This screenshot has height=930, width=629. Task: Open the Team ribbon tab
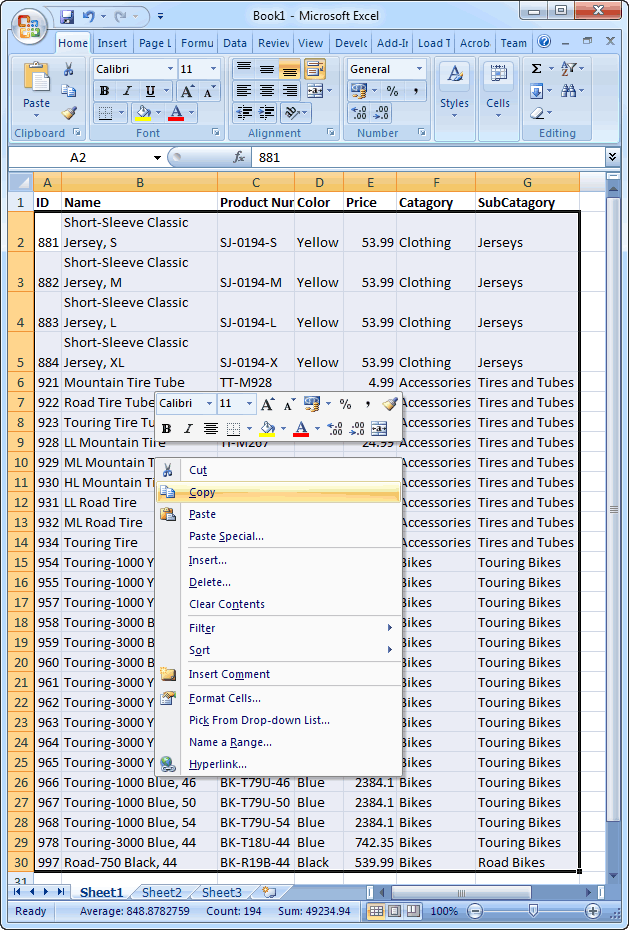point(513,43)
